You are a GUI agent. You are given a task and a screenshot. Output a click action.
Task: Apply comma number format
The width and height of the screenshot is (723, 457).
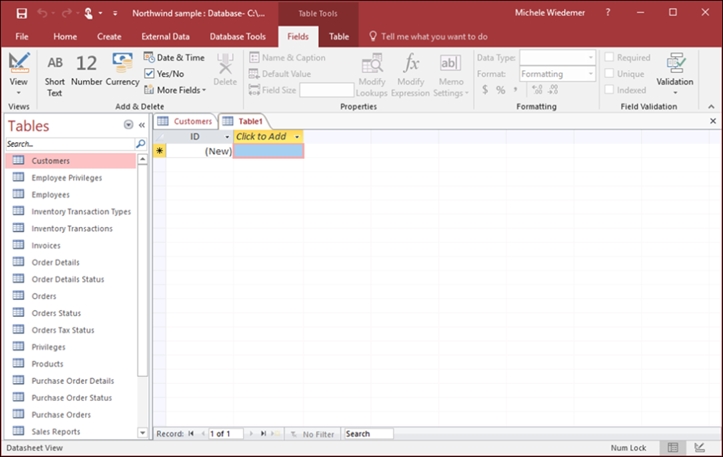pos(516,90)
